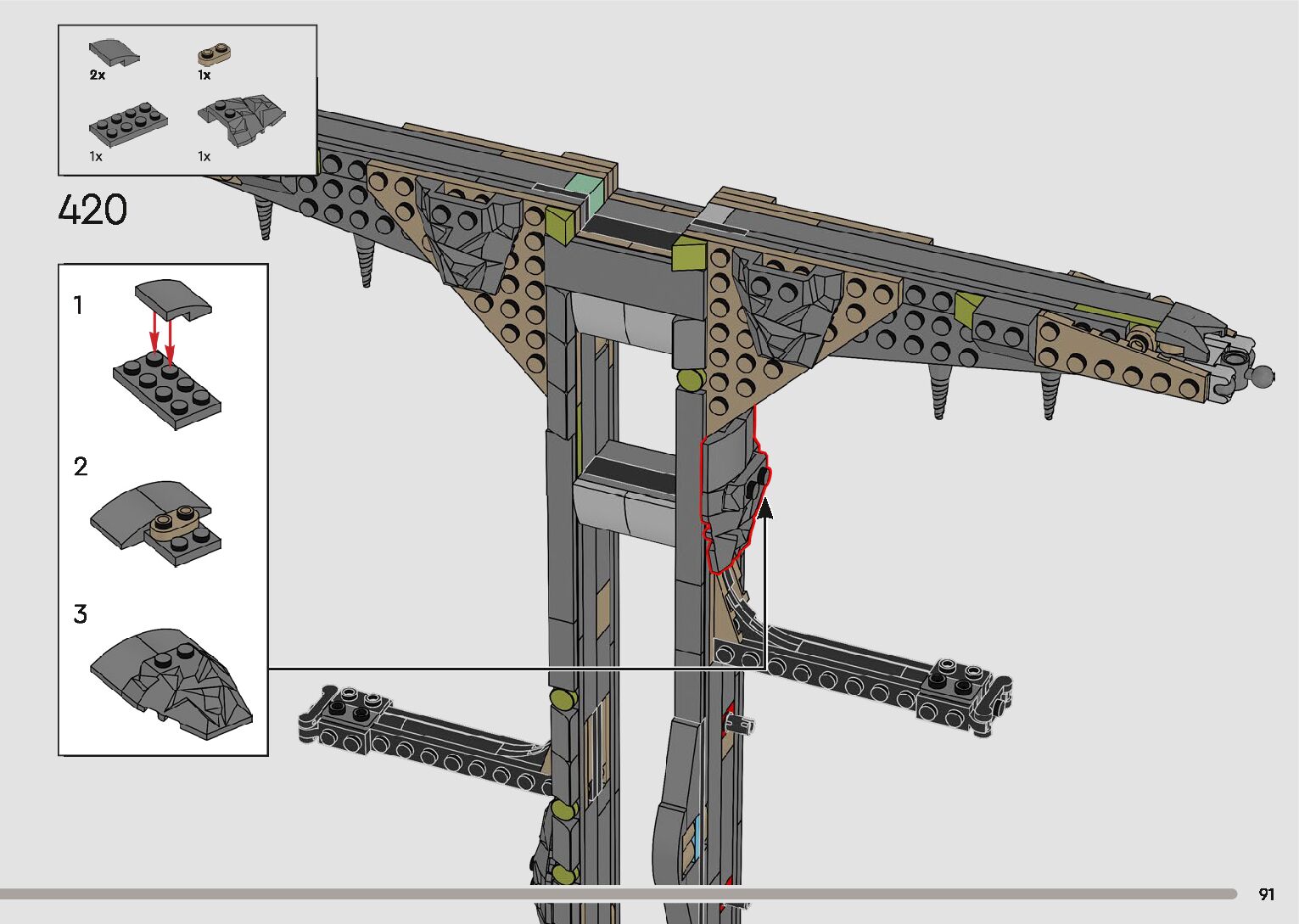Click the black 2x4 plate in sub-step 1

168,389
